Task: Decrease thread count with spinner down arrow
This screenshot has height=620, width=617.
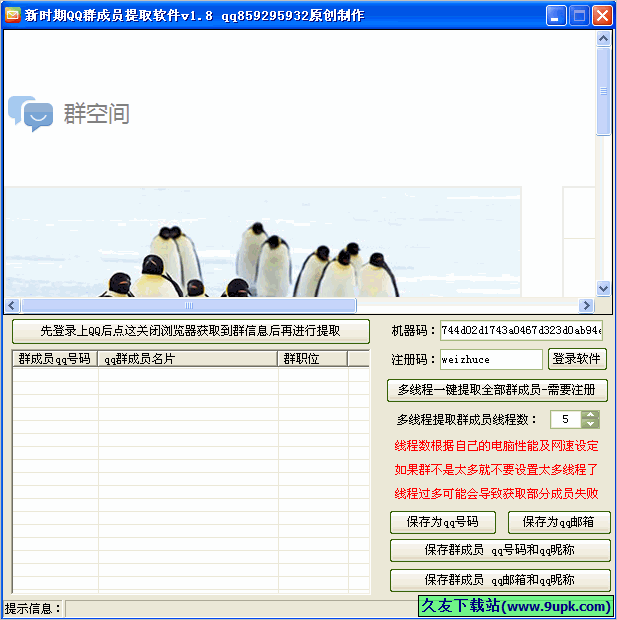Action: (x=591, y=424)
